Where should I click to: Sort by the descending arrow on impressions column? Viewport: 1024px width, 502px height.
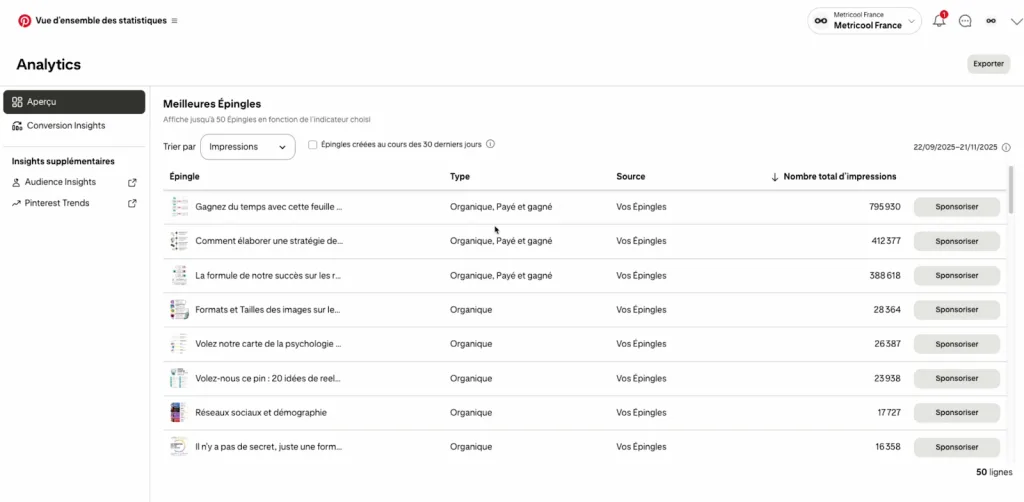775,177
